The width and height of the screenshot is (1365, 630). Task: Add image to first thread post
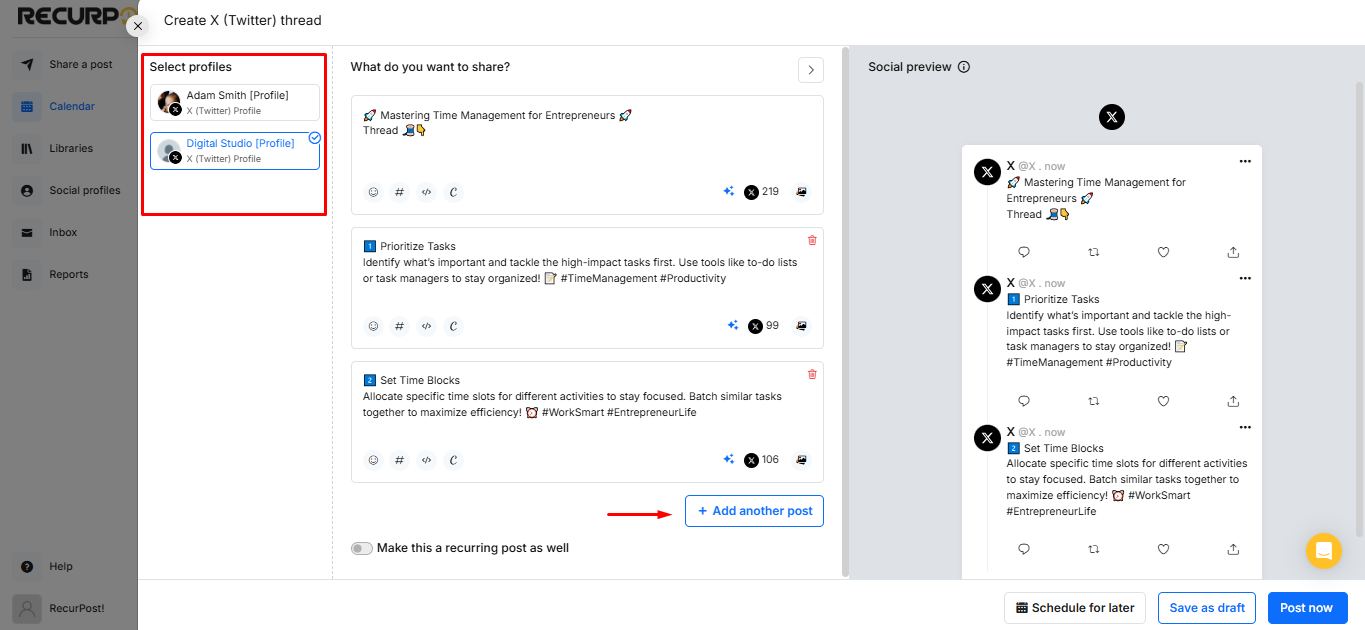(x=801, y=192)
